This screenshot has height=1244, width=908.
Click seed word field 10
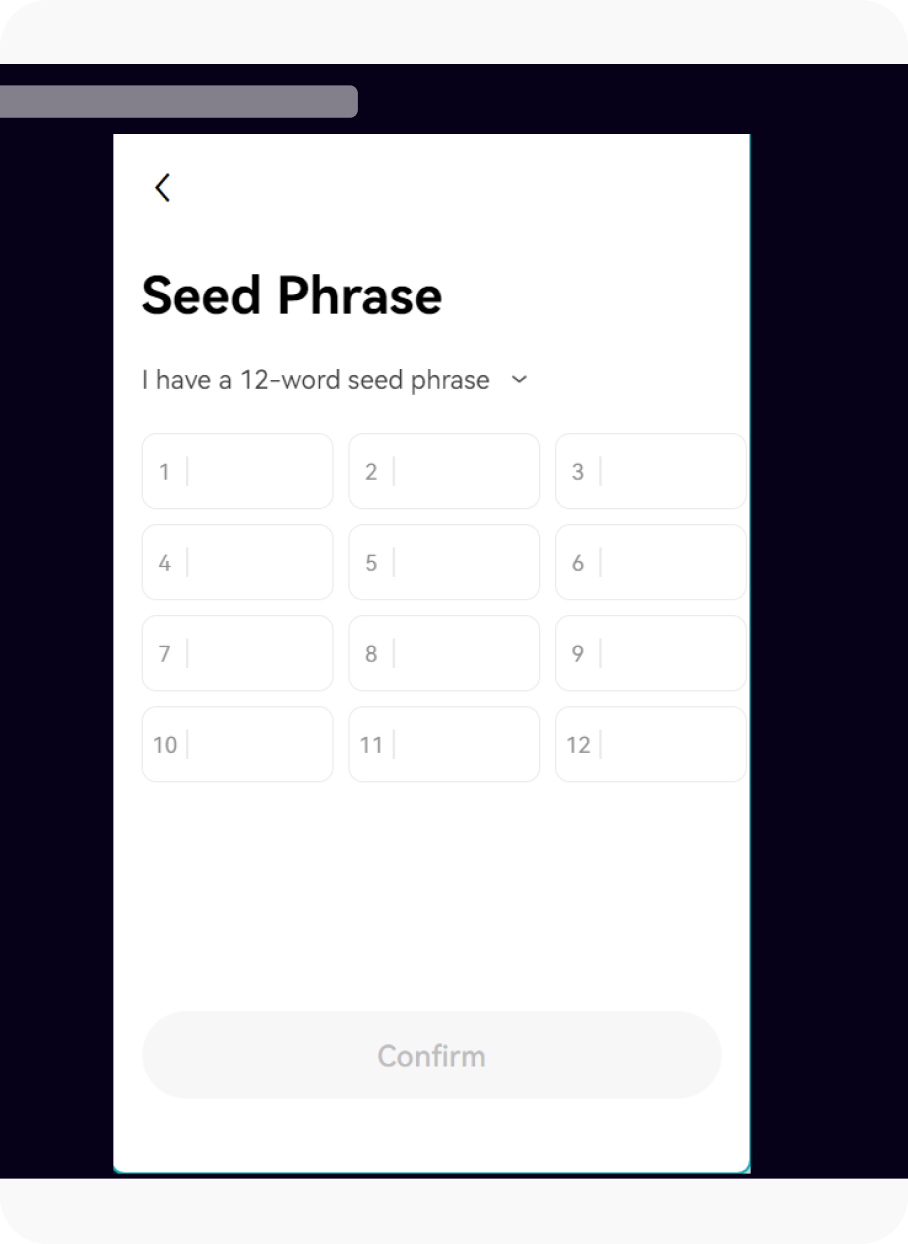[237, 744]
